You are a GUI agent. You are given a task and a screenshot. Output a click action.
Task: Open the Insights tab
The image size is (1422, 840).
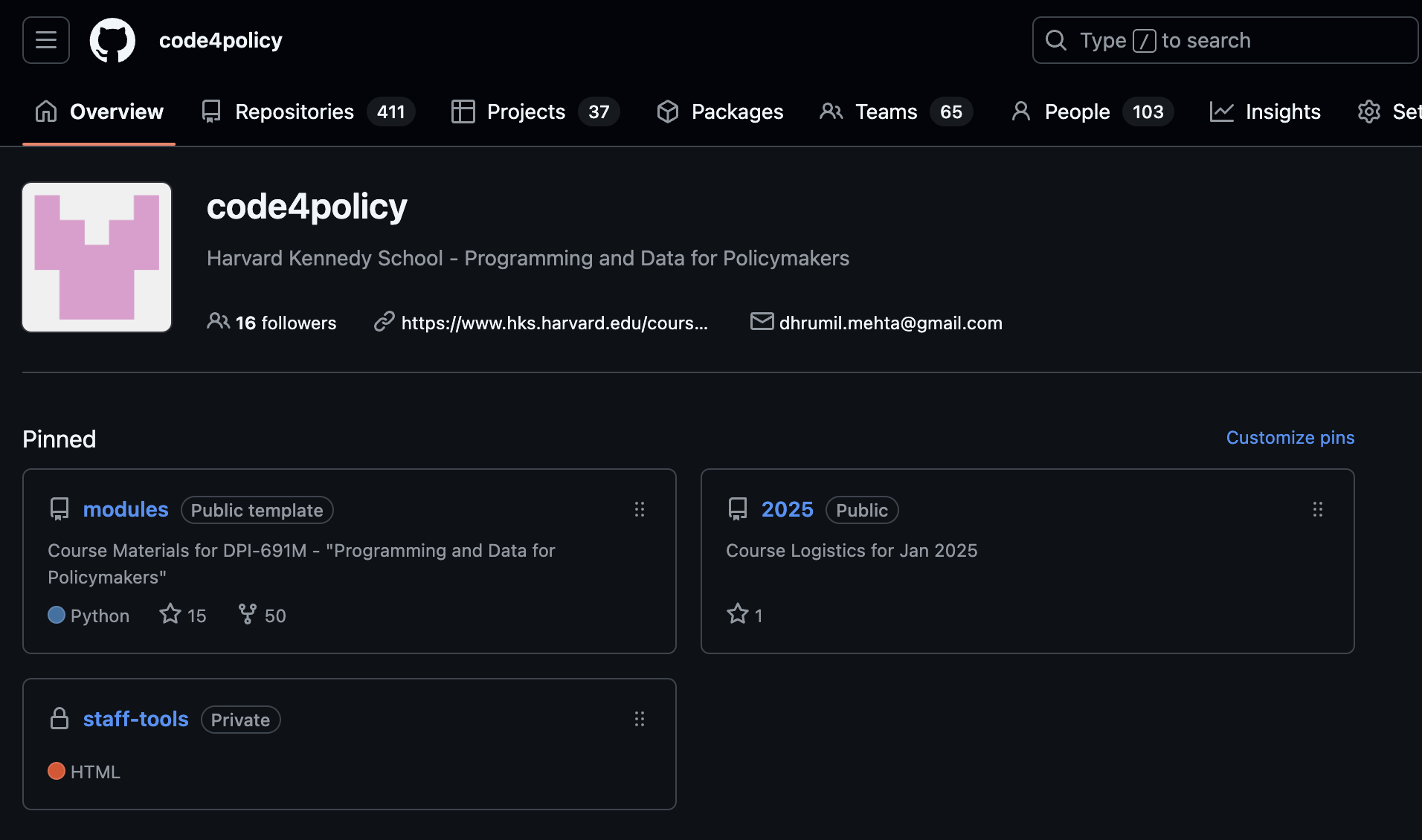click(1265, 112)
